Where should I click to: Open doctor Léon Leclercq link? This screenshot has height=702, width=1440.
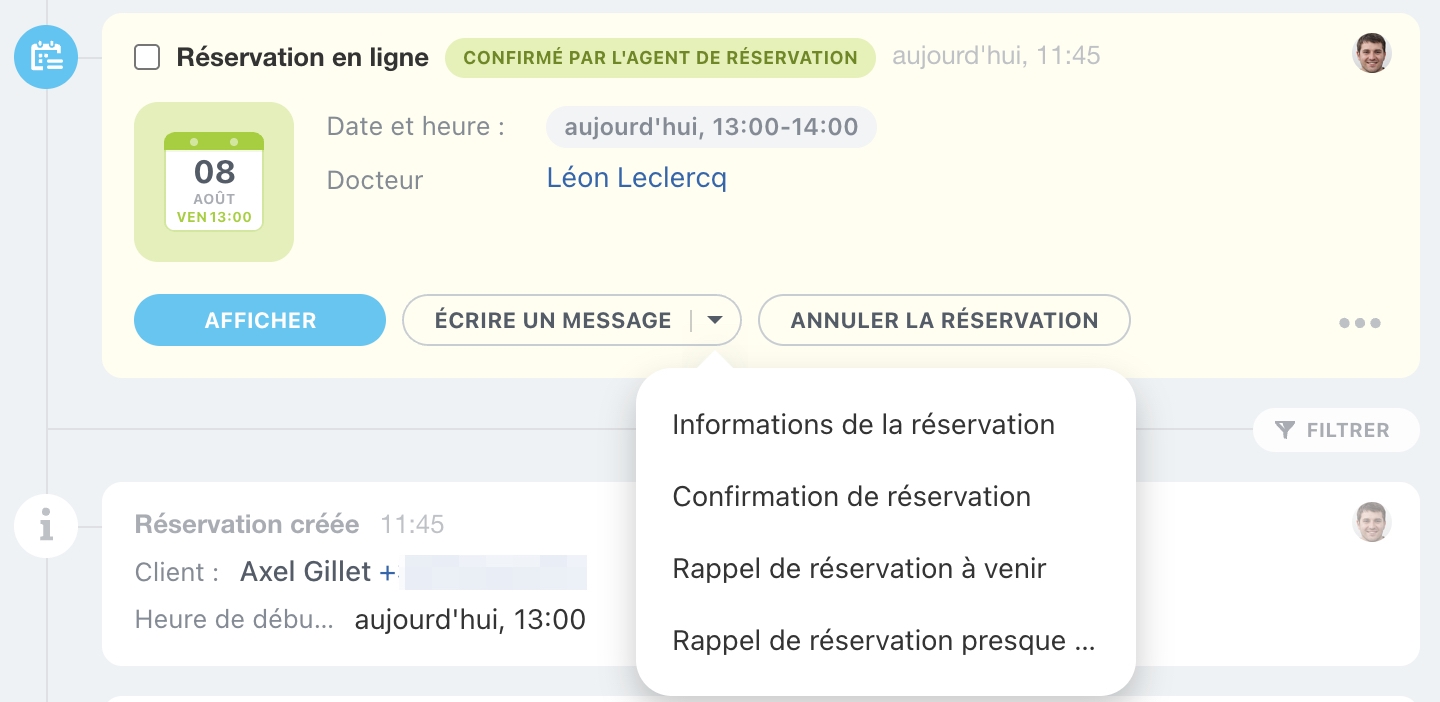pos(636,179)
